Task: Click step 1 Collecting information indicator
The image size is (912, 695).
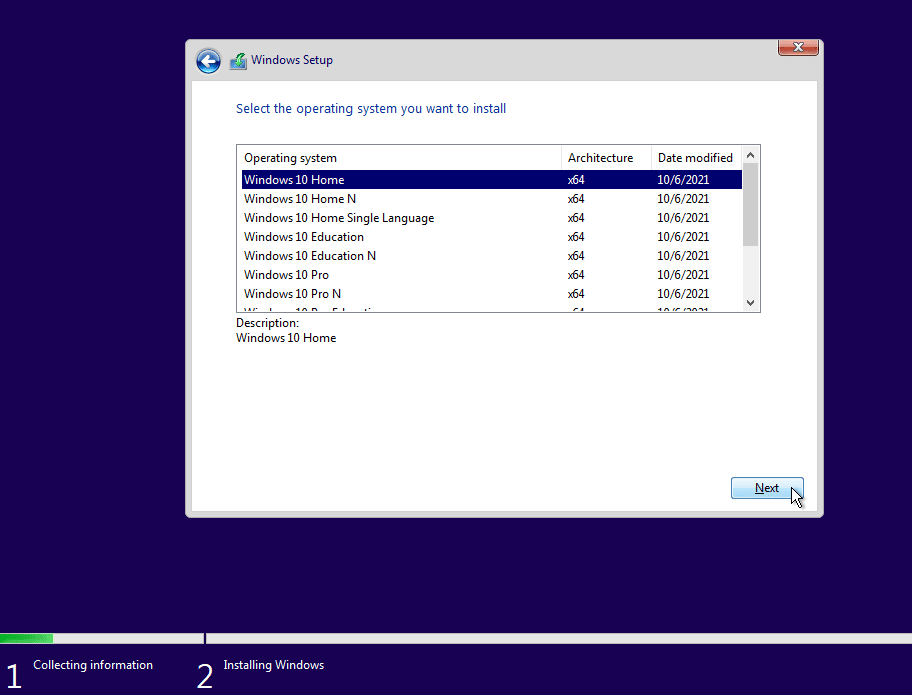Action: click(93, 665)
